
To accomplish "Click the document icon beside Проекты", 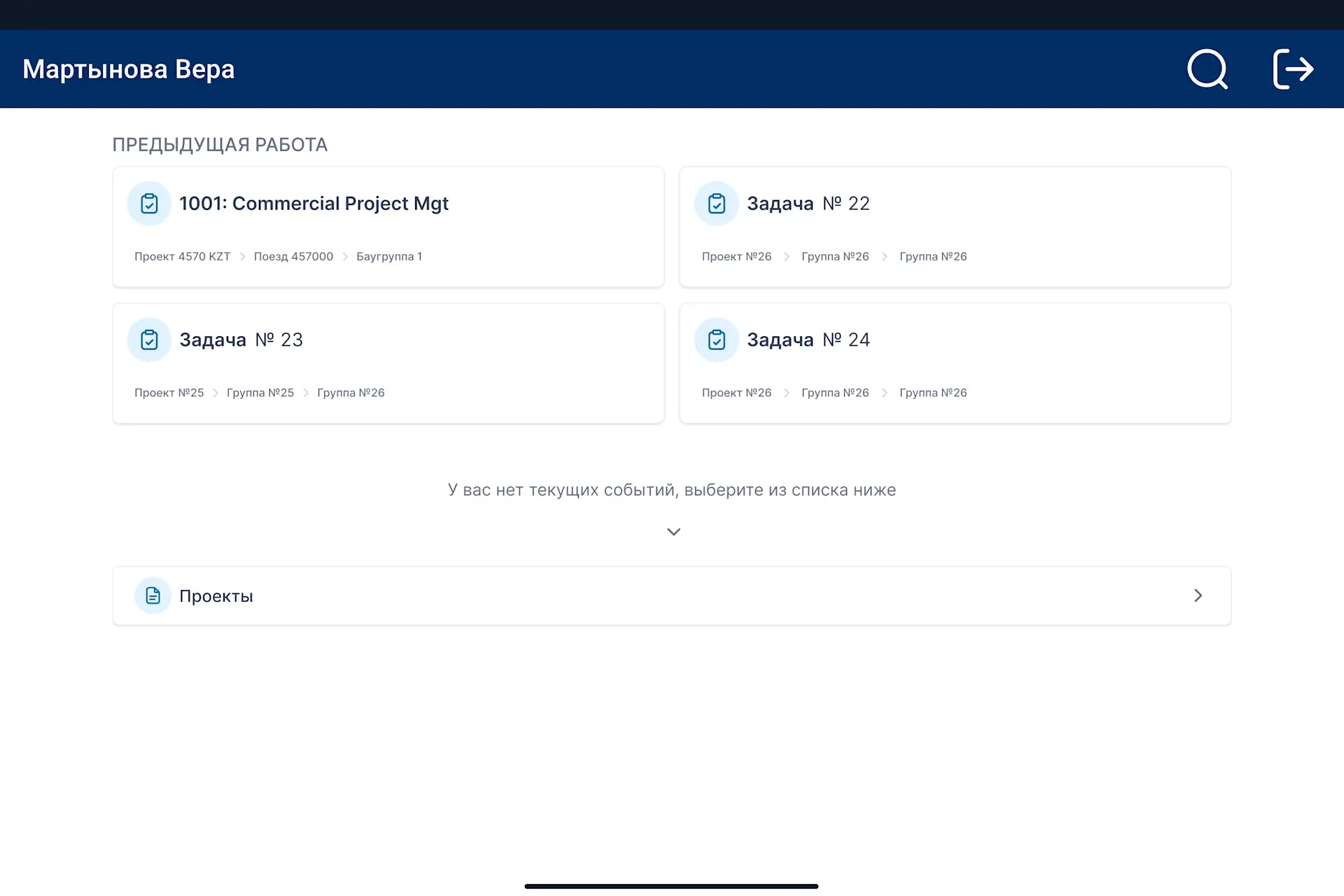I will tap(153, 596).
